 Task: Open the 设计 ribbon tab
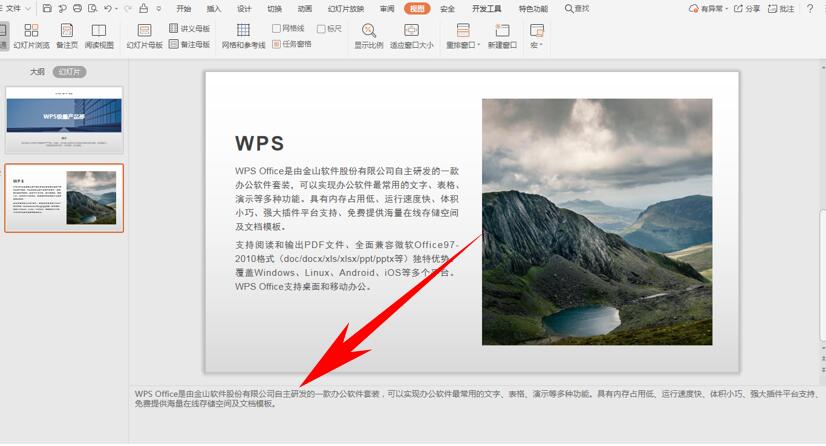pyautogui.click(x=244, y=8)
